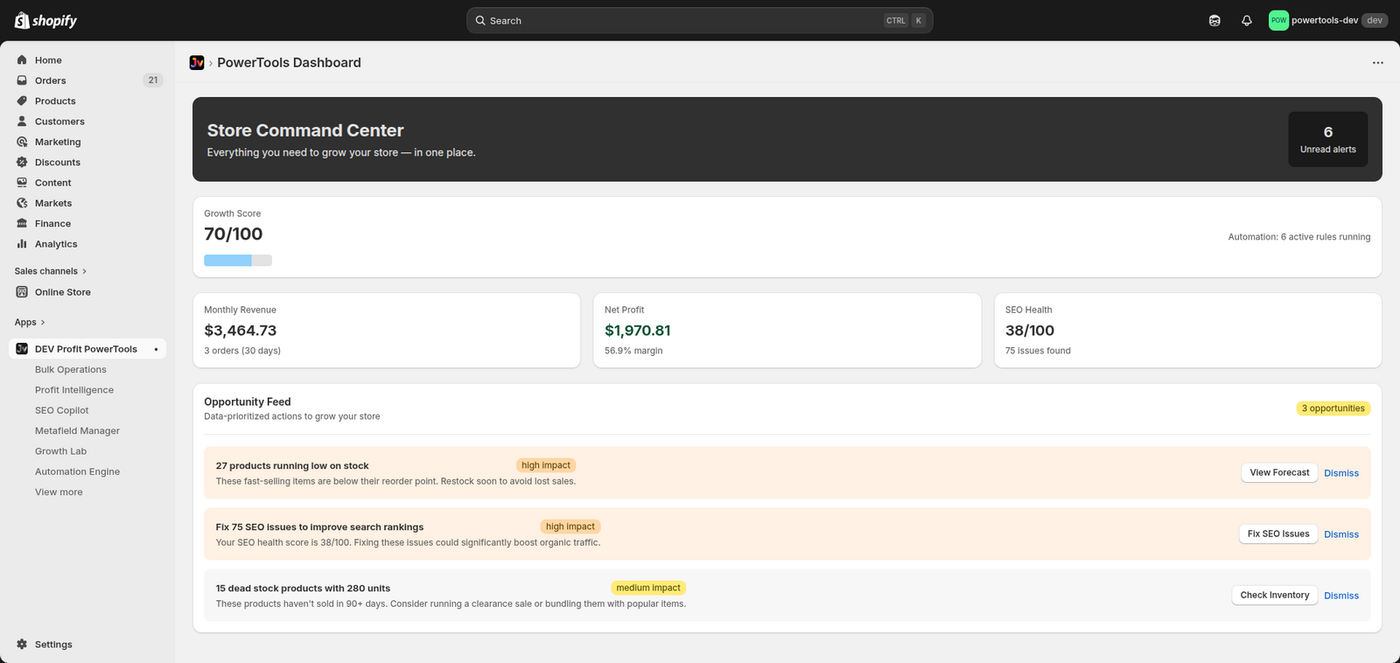Click the Opportunity Feed heading

[x=247, y=402]
